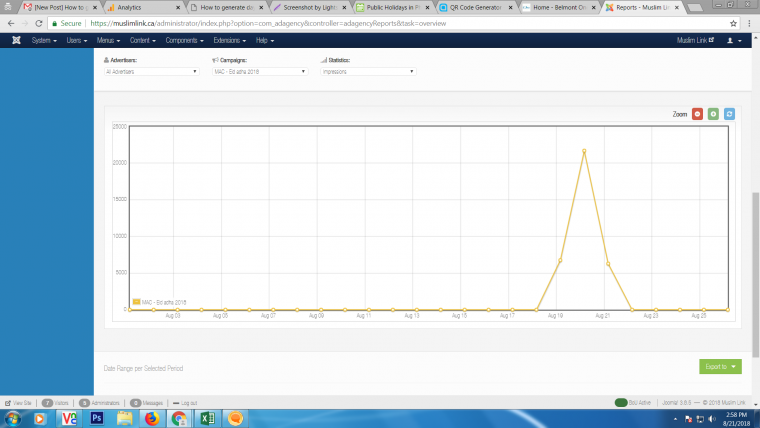This screenshot has width=760, height=428.
Task: Expand the Statistics dropdown
Action: 368,71
